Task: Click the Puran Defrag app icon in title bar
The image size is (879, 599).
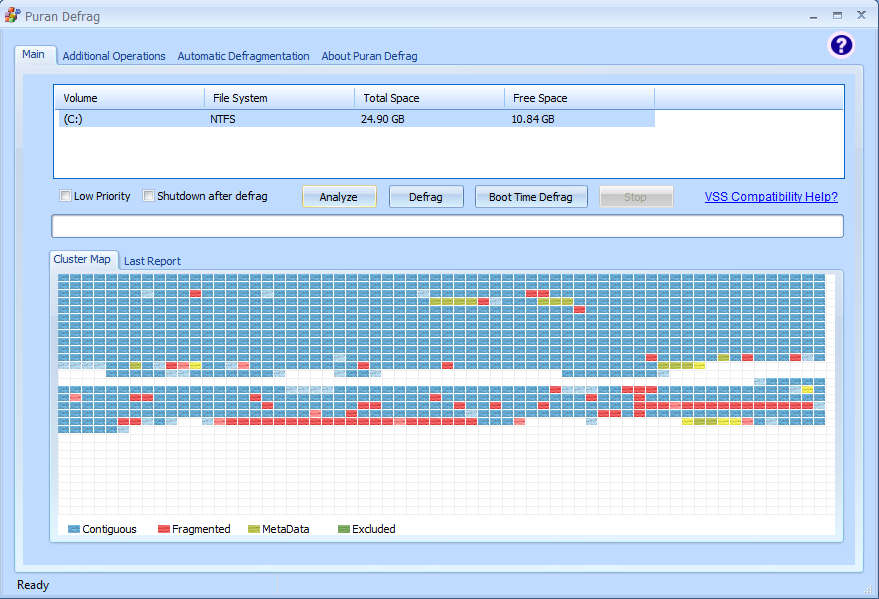Action: click(13, 16)
